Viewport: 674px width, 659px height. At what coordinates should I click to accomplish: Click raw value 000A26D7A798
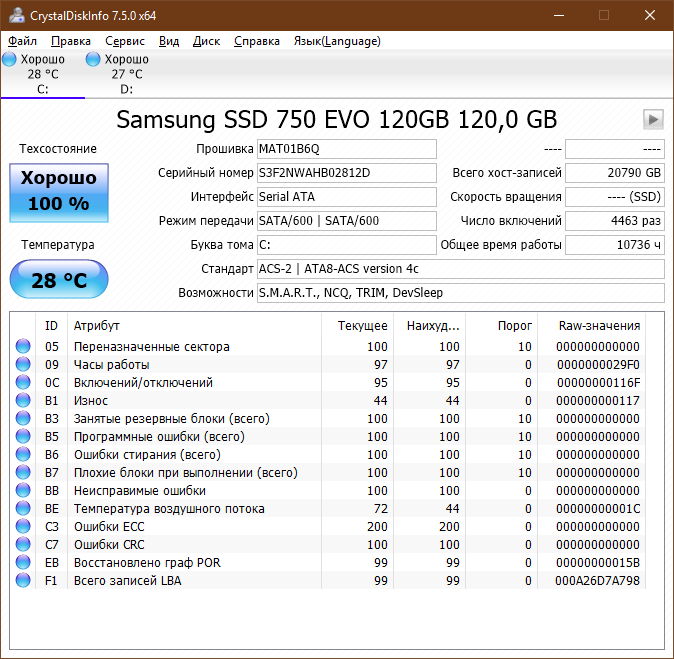click(597, 581)
